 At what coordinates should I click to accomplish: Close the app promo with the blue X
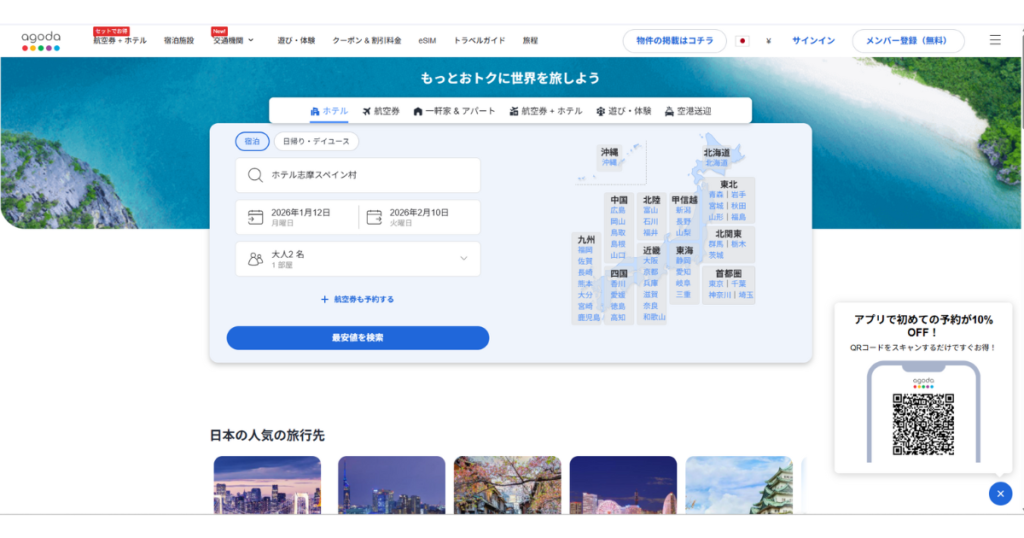[x=1000, y=493]
